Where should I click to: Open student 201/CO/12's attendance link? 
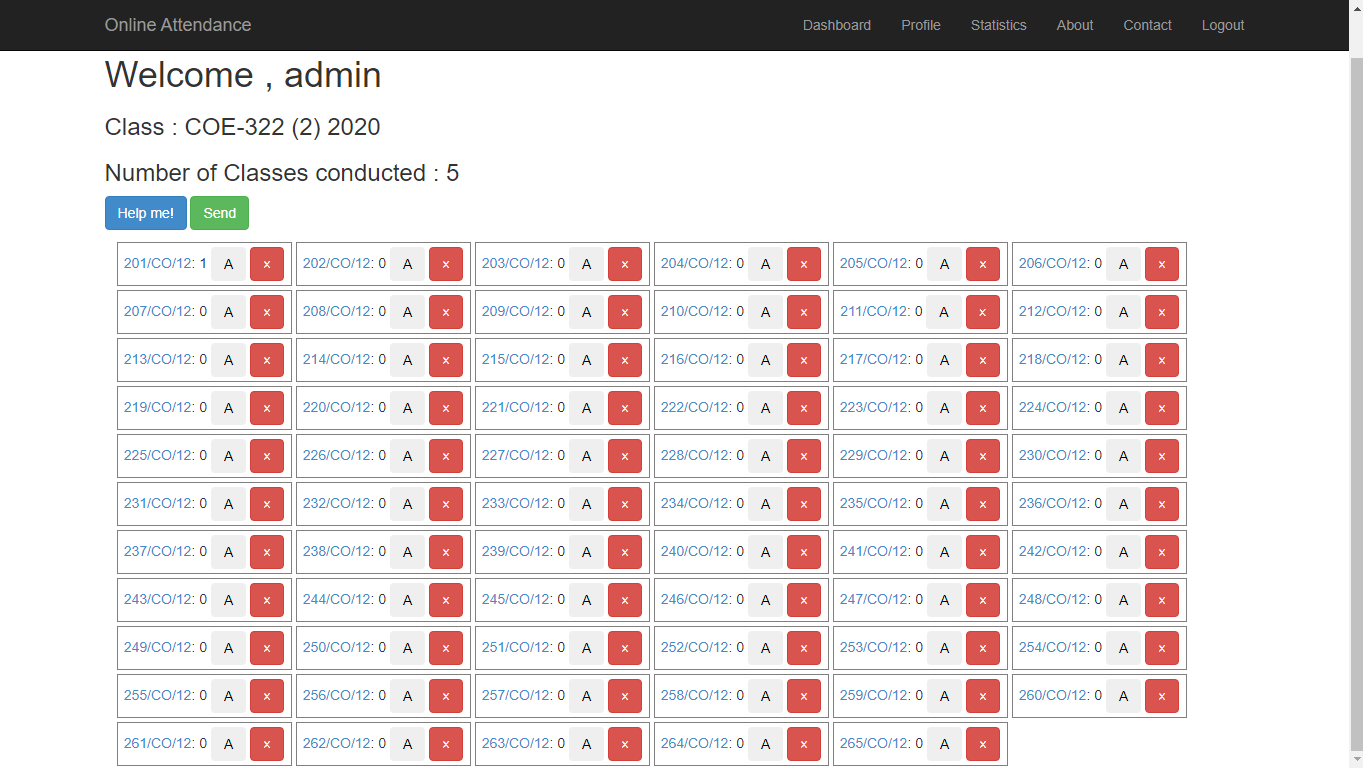coord(160,263)
